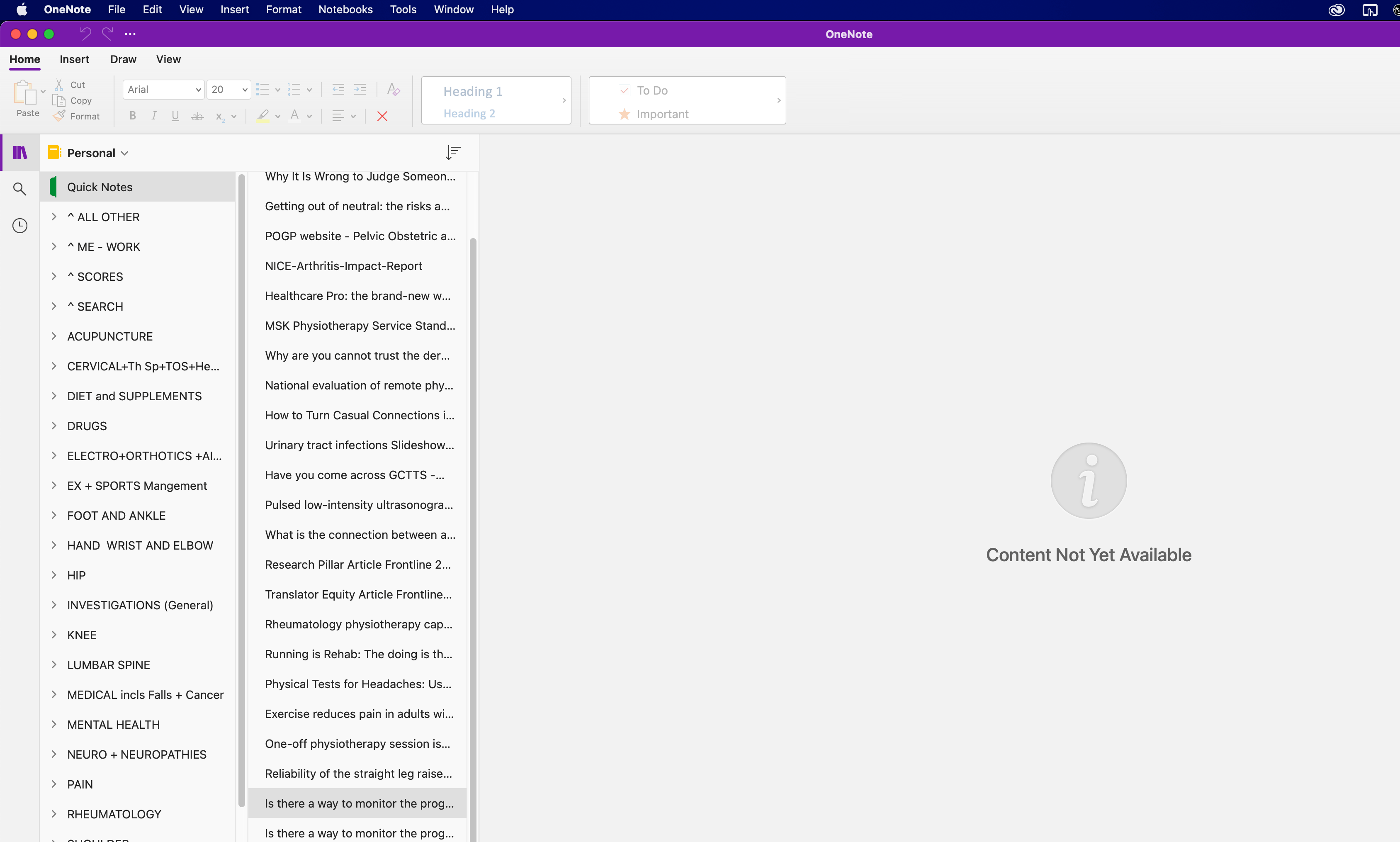Switch to the Insert ribbon tab

pyautogui.click(x=74, y=59)
